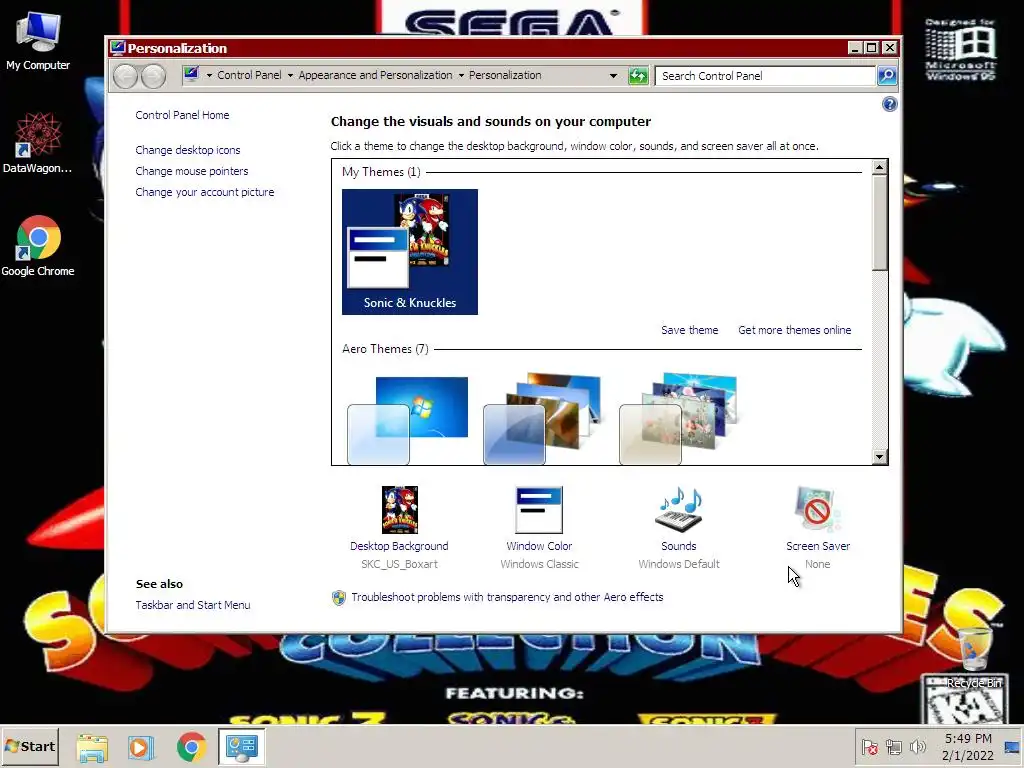Viewport: 1024px width, 768px height.
Task: Click the Forward navigation arrow button
Action: click(x=153, y=76)
